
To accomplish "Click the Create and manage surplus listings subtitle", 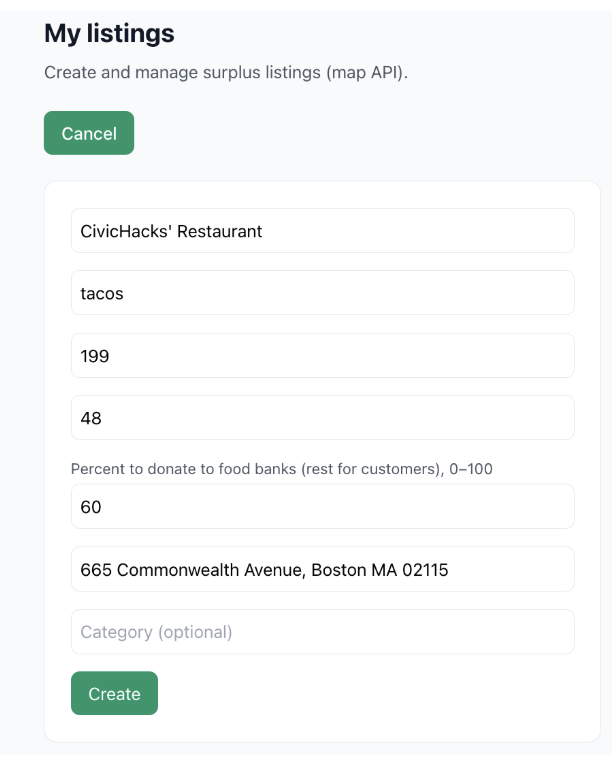I will [226, 73].
